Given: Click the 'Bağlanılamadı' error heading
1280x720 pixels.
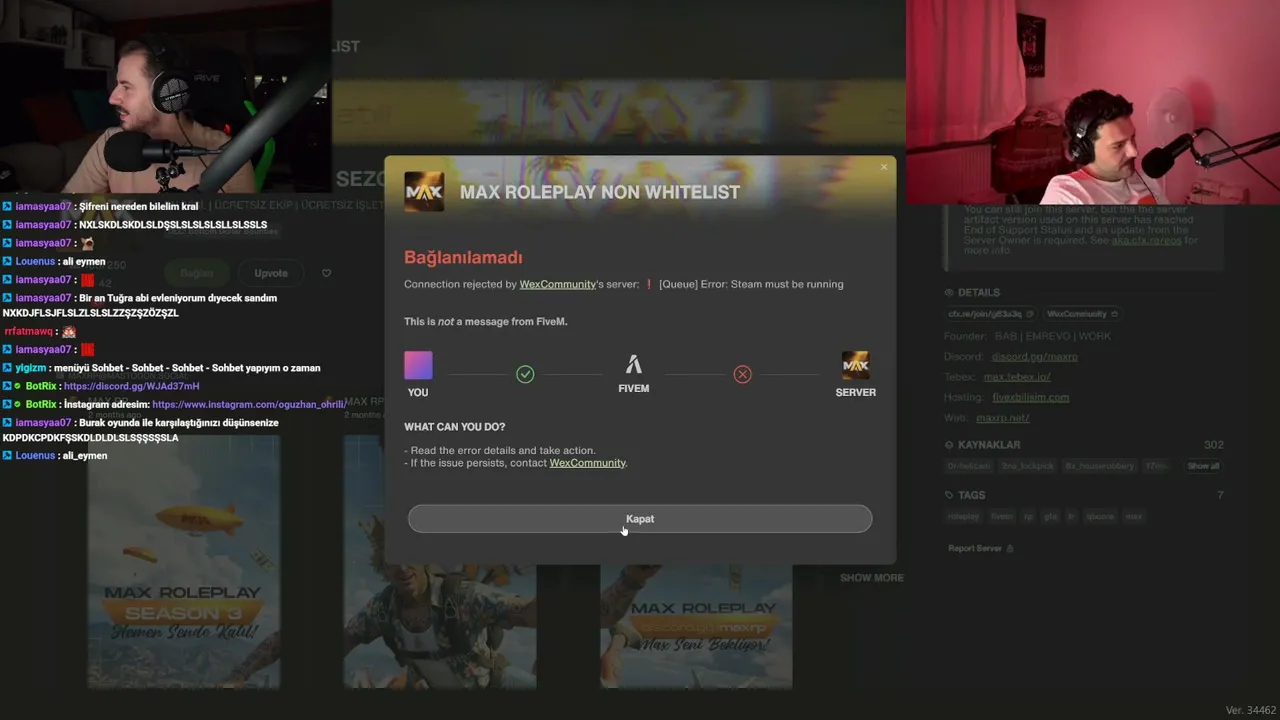Looking at the screenshot, I should pyautogui.click(x=463, y=257).
